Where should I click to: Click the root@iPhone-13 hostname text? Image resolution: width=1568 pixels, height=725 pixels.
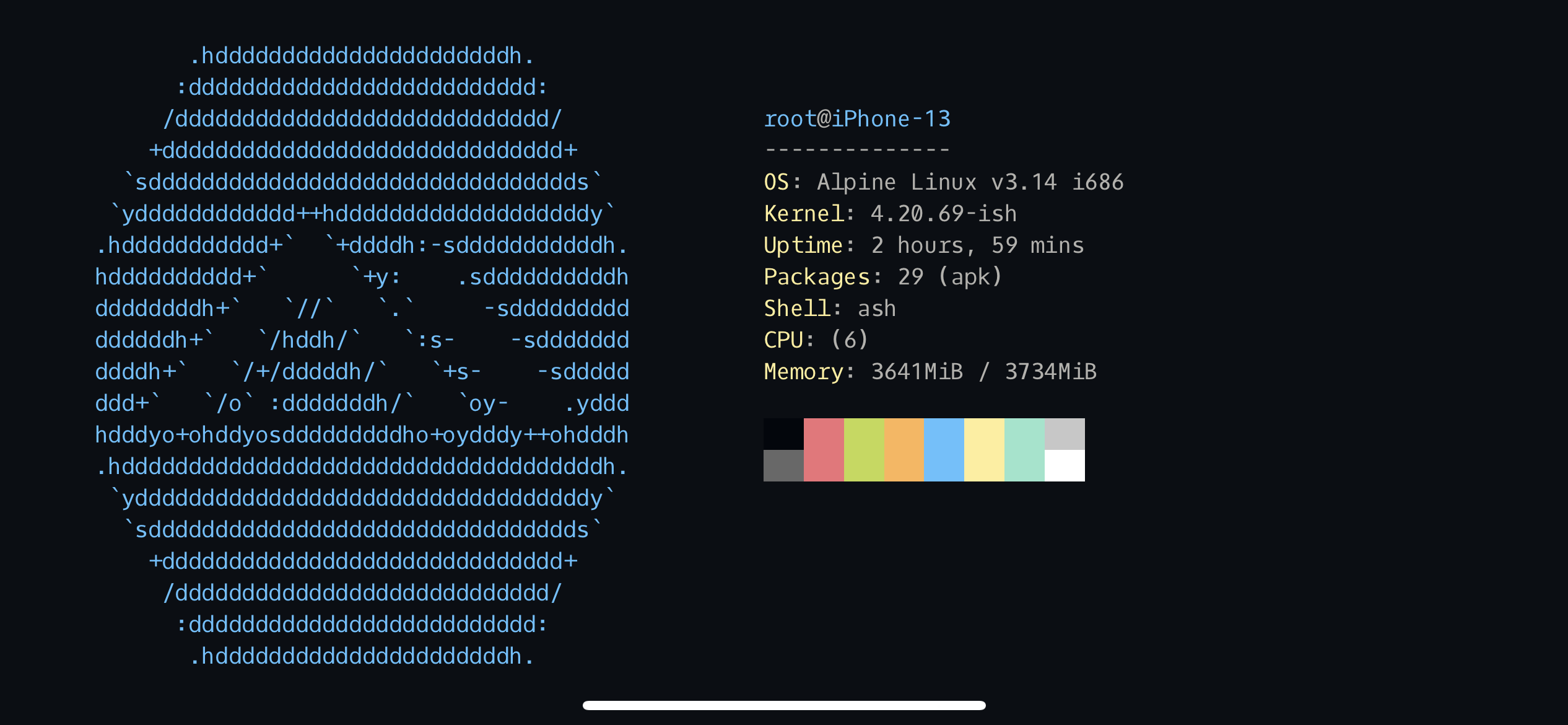click(x=857, y=118)
